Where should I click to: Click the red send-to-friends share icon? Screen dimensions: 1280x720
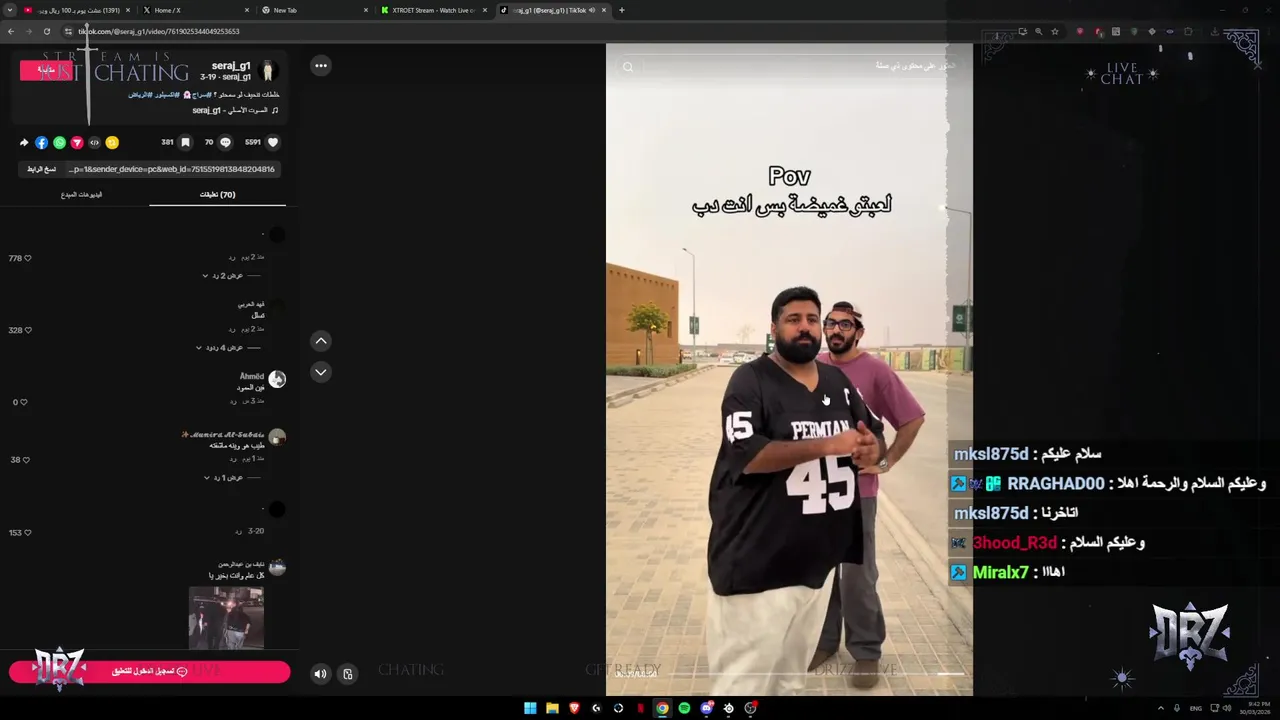pos(77,143)
